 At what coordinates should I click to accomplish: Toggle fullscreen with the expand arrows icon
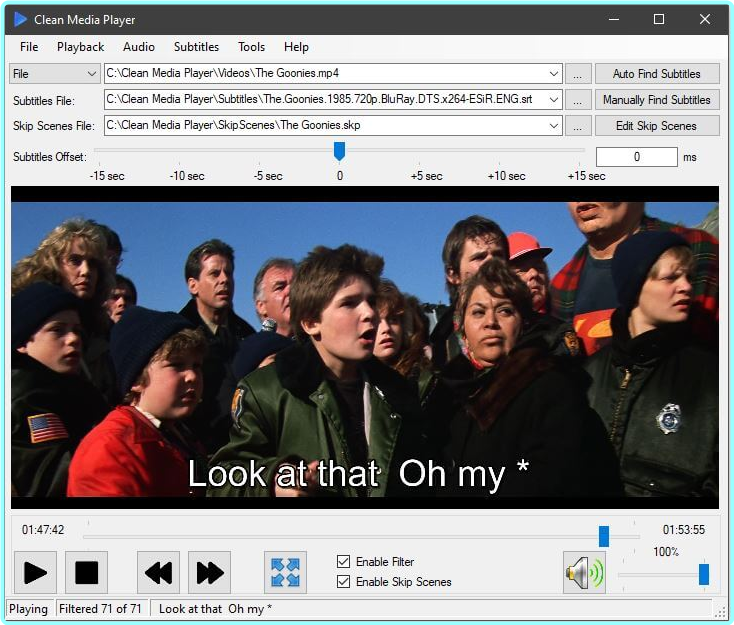pyautogui.click(x=285, y=572)
